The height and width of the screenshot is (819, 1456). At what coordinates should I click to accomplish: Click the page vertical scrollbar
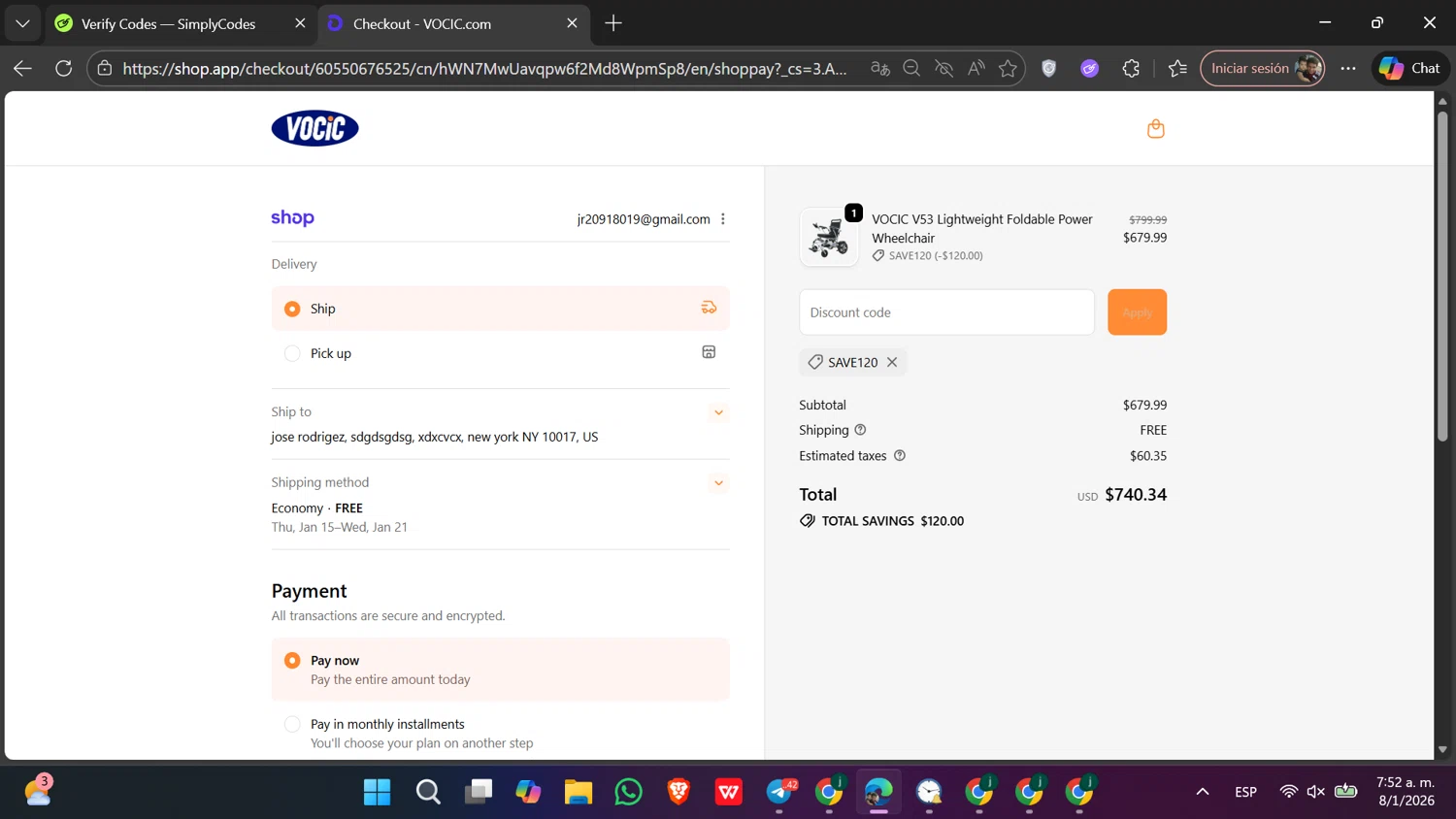pyautogui.click(x=1442, y=277)
